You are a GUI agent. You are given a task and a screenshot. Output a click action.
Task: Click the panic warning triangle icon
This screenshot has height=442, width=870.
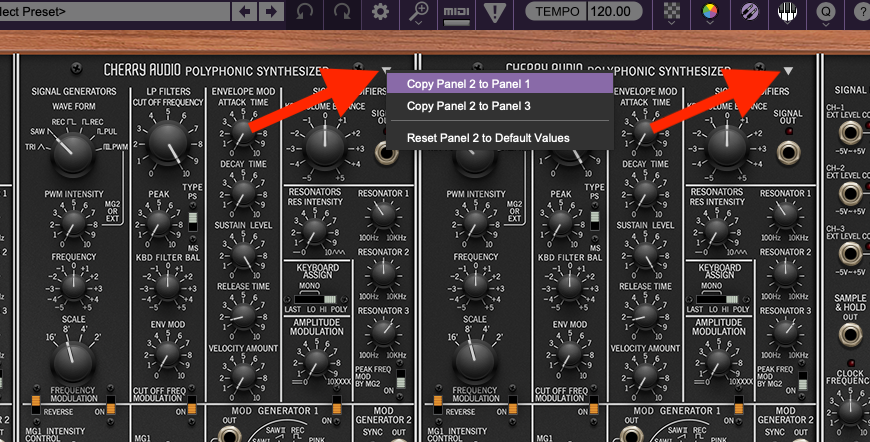494,12
